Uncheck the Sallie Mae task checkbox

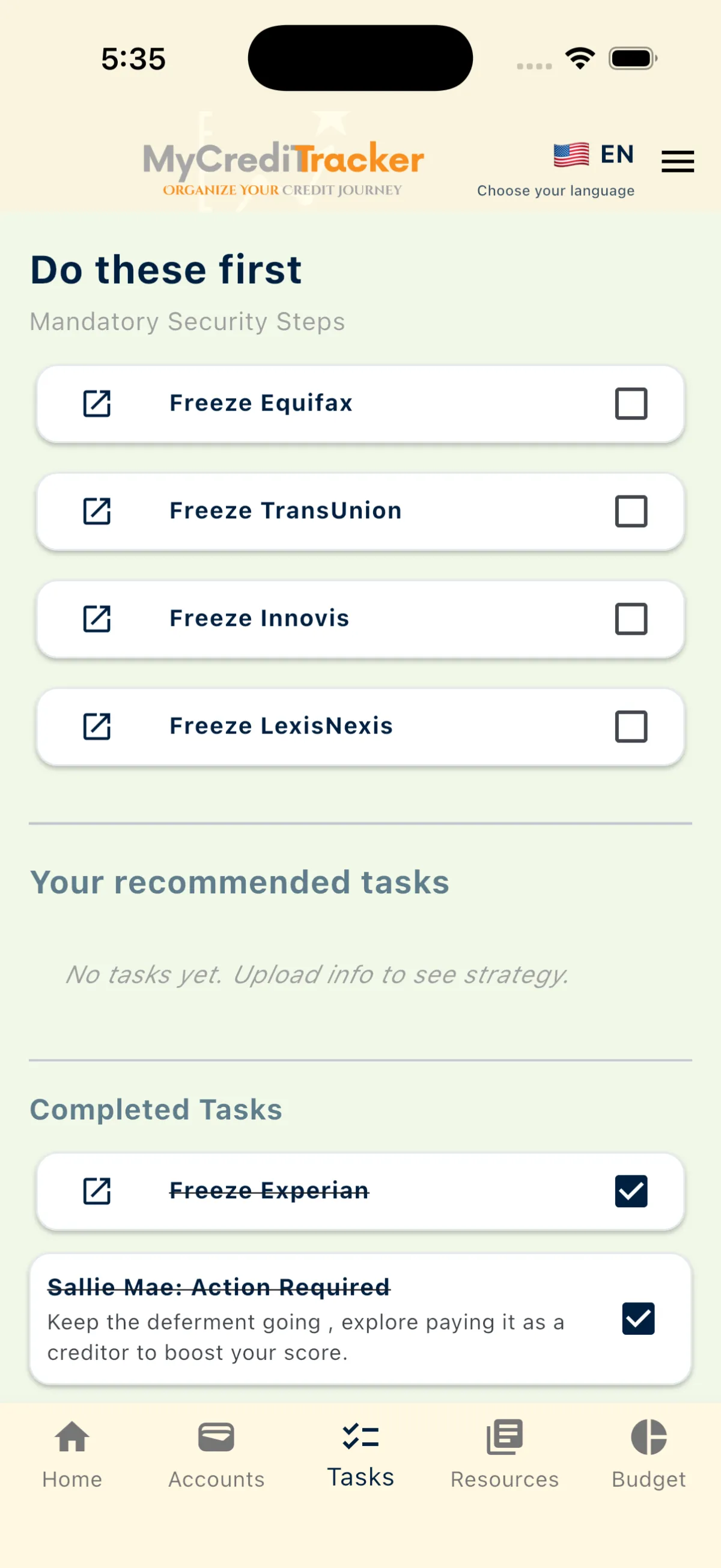click(x=638, y=1318)
